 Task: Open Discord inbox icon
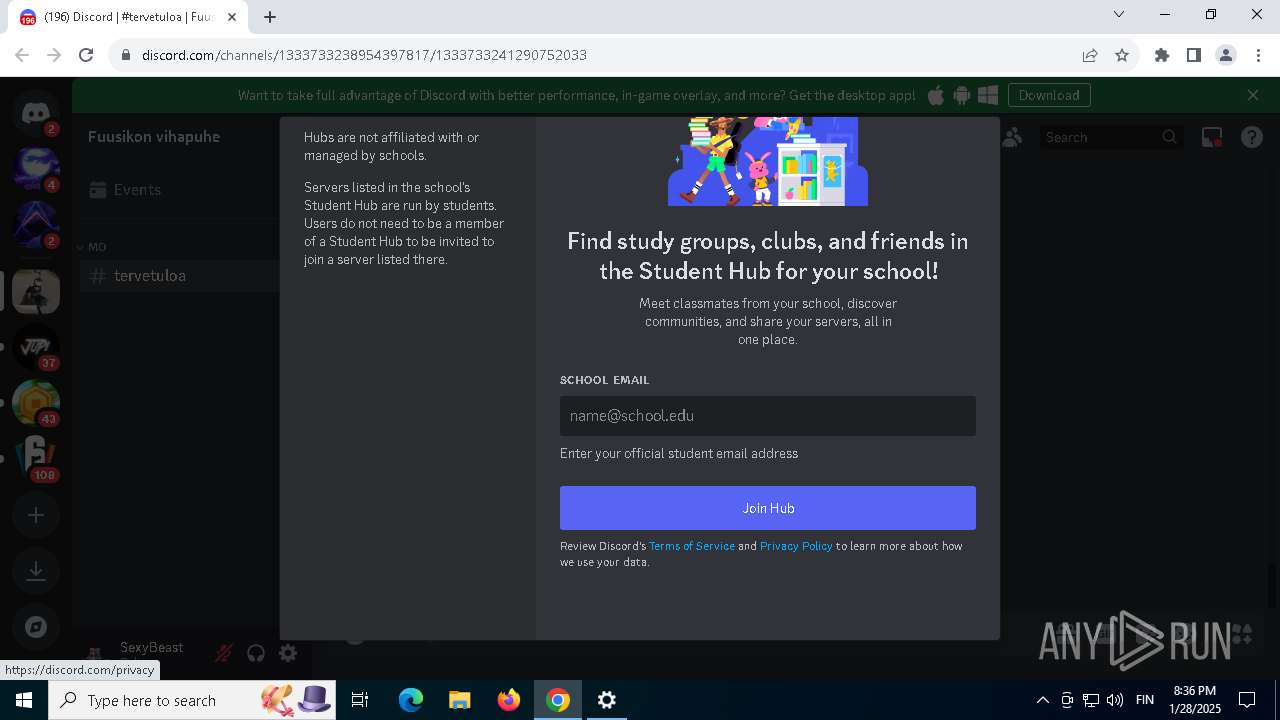pos(1212,137)
